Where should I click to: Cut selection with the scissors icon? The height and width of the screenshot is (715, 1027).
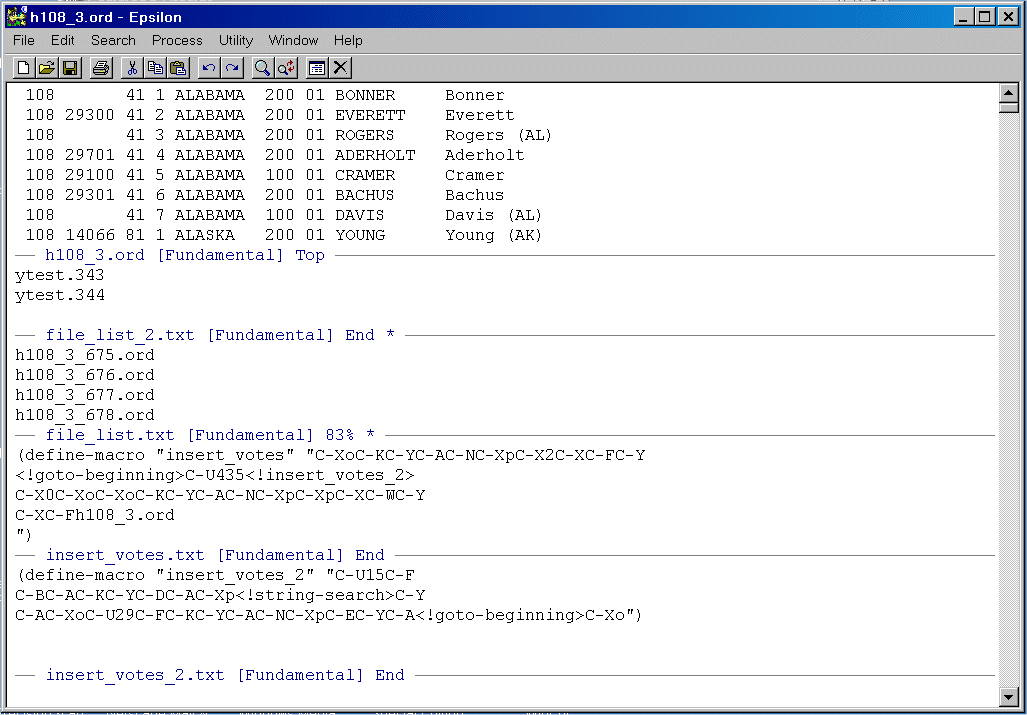point(132,68)
